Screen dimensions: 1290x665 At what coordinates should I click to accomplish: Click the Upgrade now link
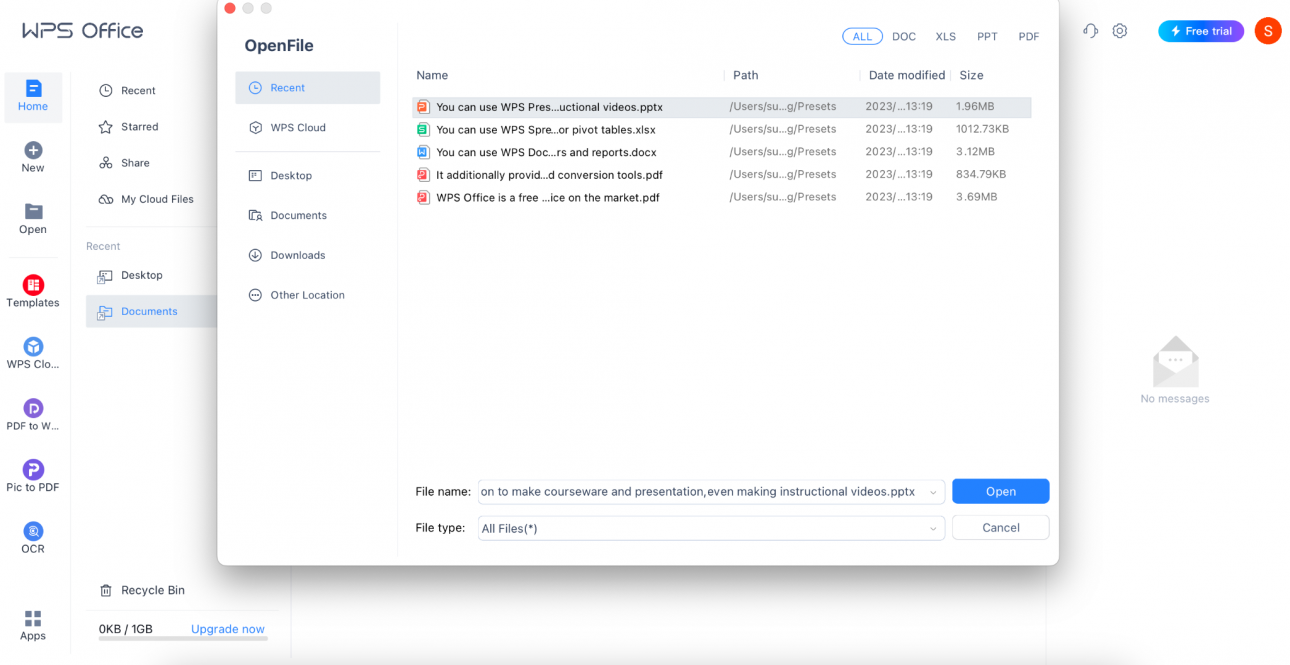pos(228,629)
